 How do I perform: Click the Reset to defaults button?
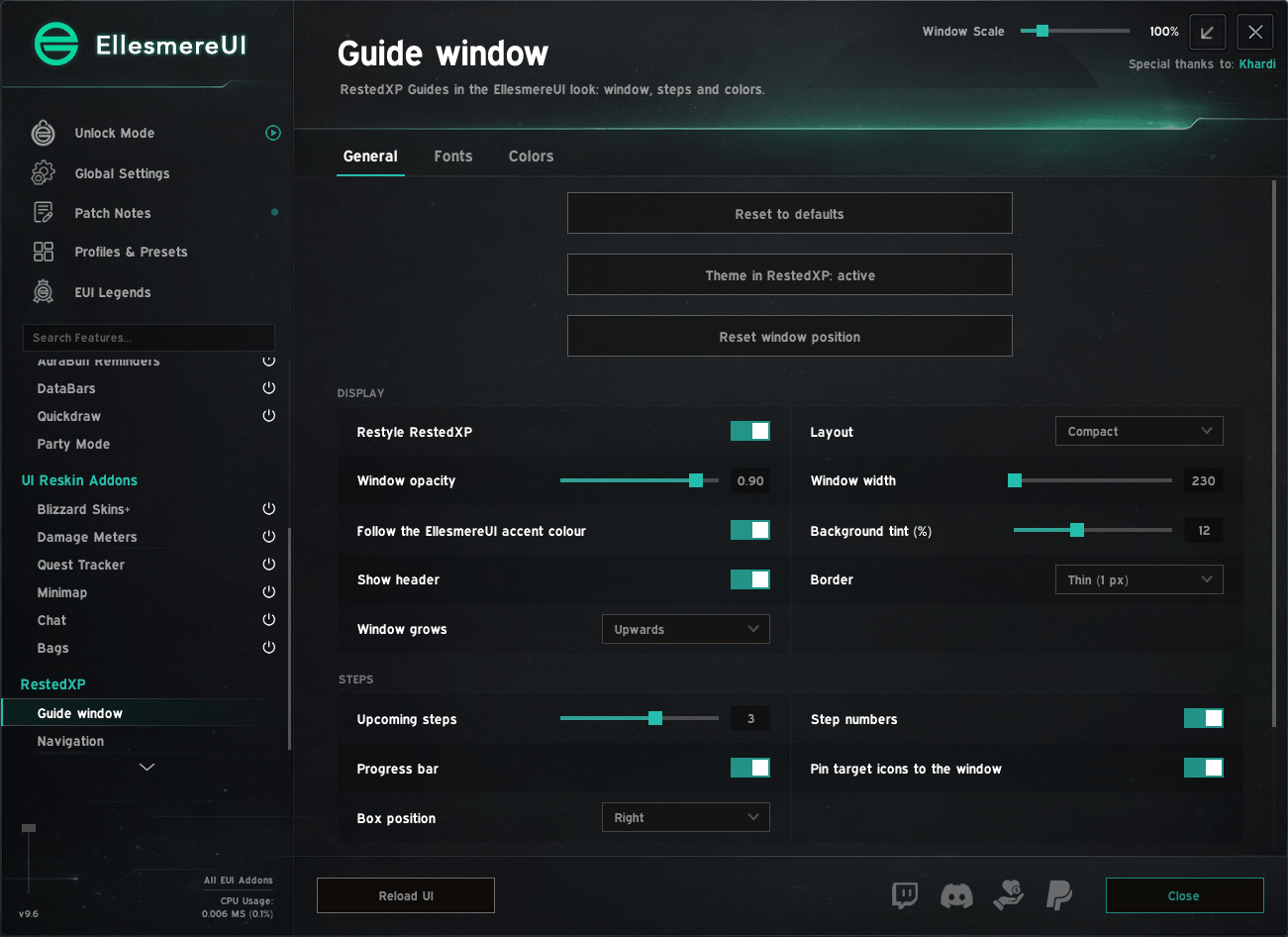pyautogui.click(x=790, y=213)
